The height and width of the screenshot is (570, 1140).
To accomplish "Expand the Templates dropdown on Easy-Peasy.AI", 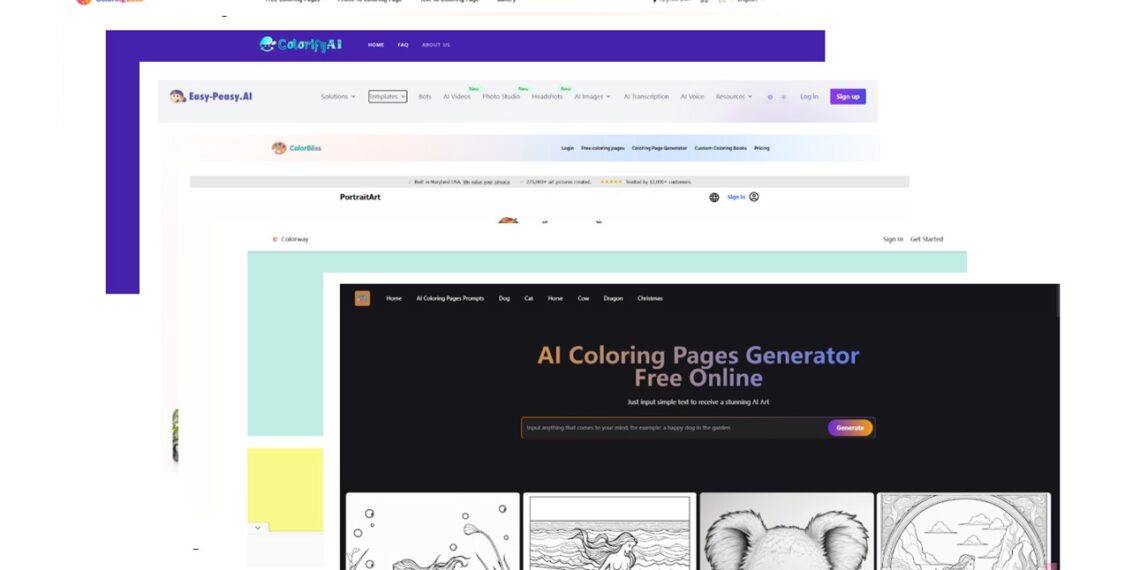I will tap(388, 97).
